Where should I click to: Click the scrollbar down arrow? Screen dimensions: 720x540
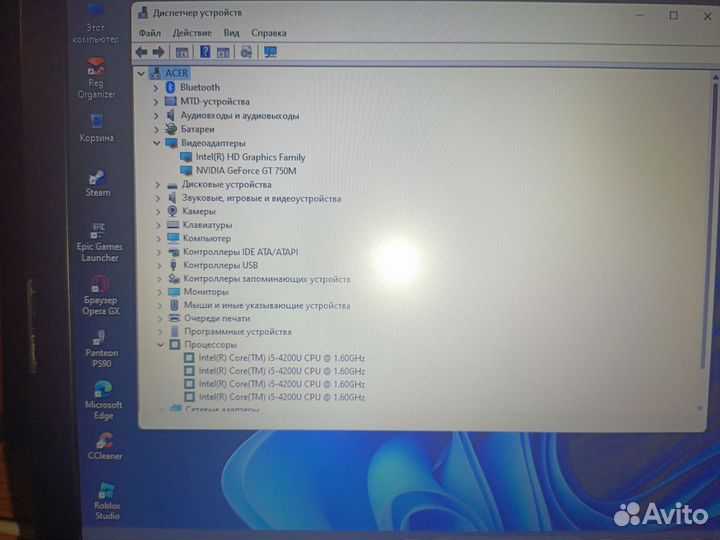click(x=700, y=408)
